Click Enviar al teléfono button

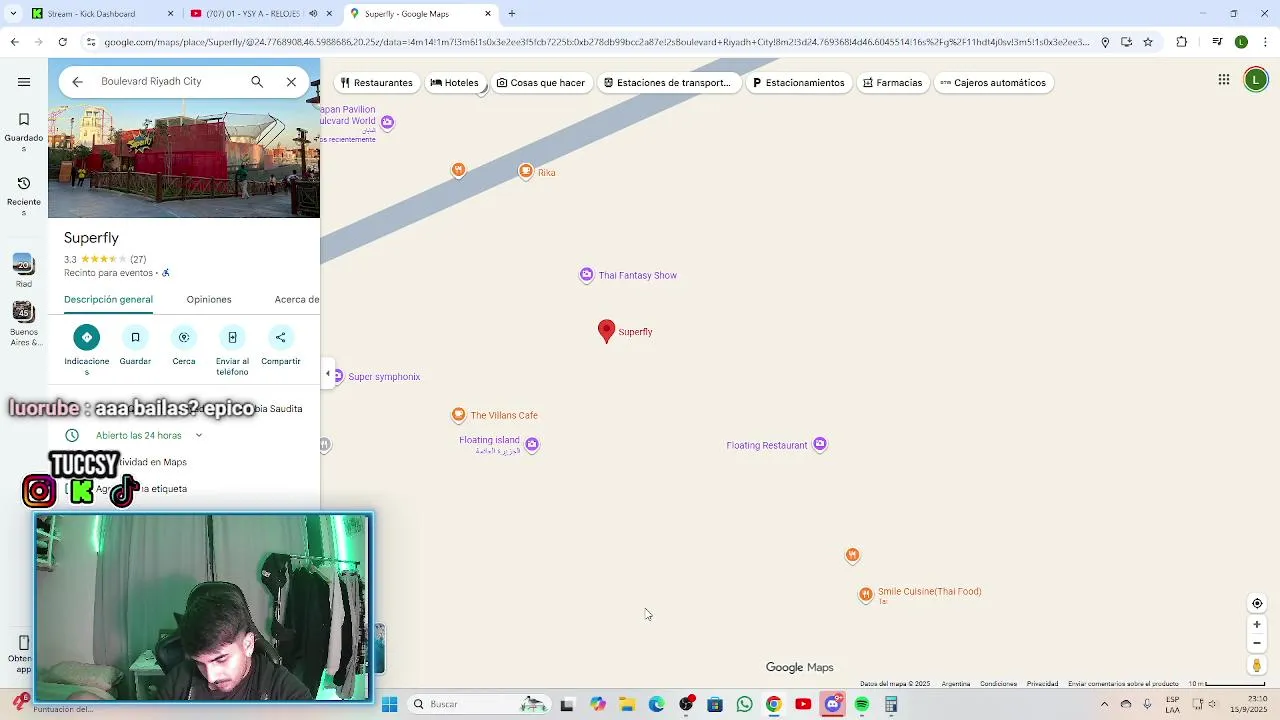coord(232,350)
